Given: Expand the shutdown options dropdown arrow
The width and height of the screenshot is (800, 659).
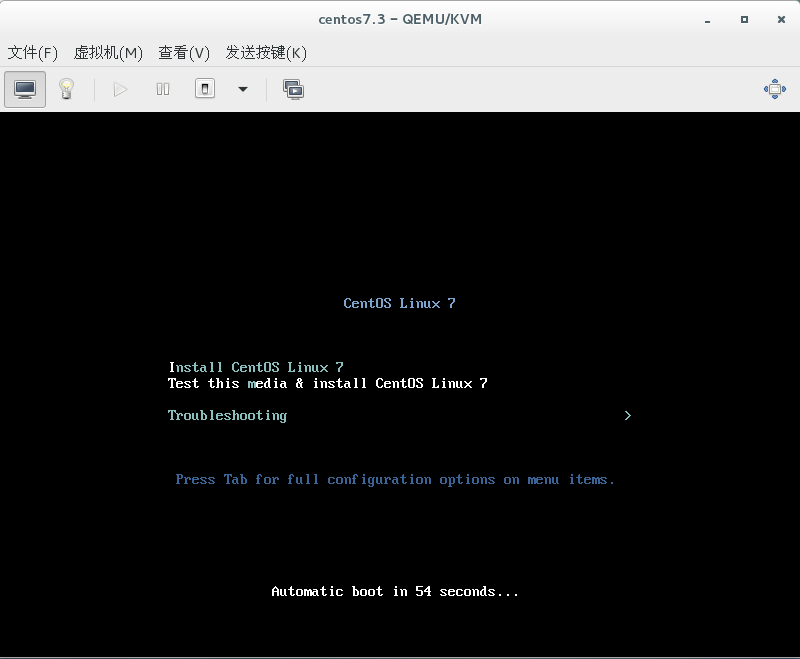Looking at the screenshot, I should tap(243, 90).
